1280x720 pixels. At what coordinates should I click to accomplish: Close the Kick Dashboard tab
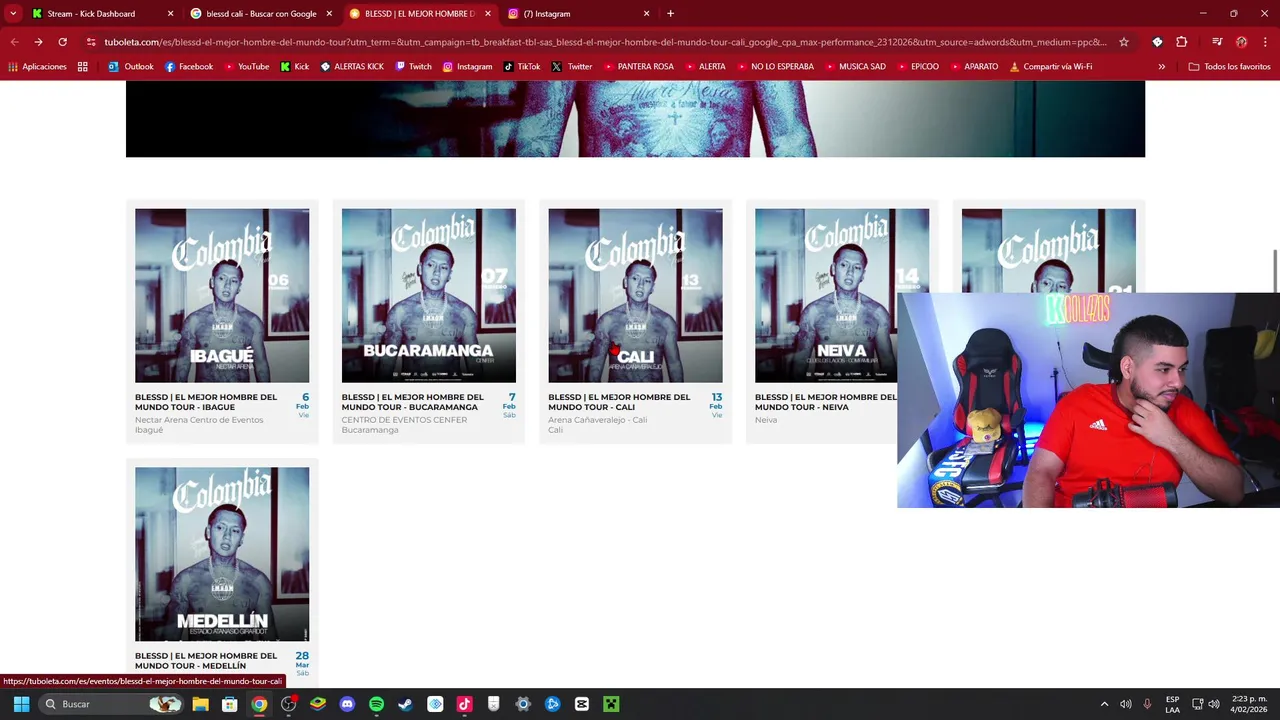click(x=170, y=14)
